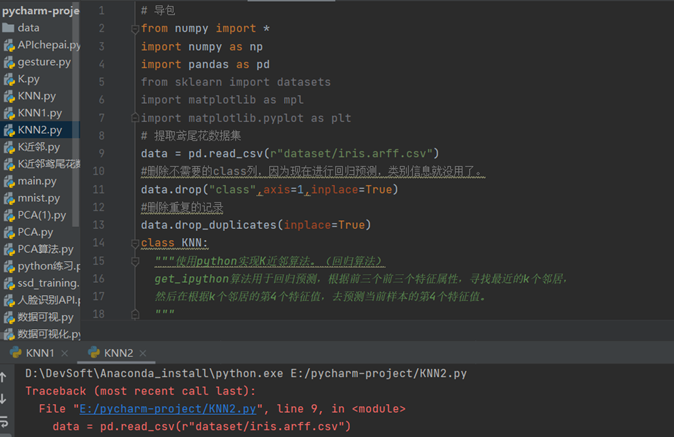674x437 pixels.
Task: Select K.py file in project tree
Action: click(28, 79)
